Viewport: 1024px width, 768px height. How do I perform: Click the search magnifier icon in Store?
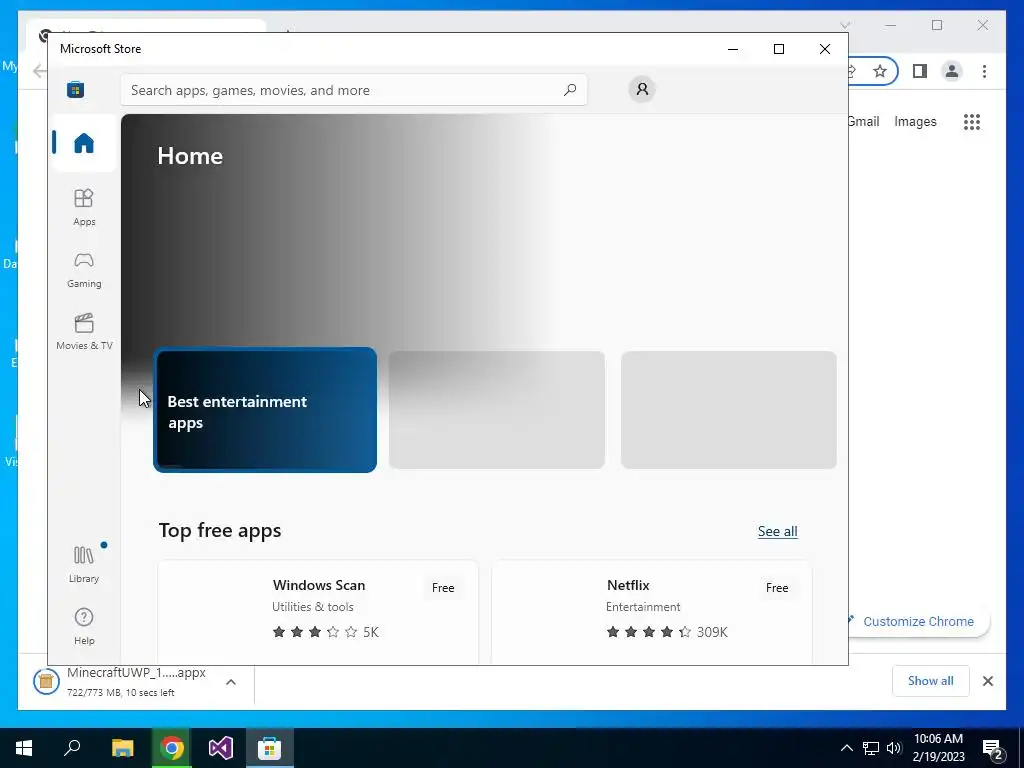point(570,89)
